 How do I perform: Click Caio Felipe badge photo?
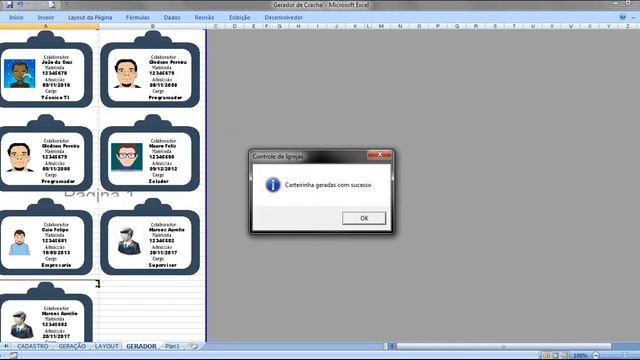[20, 242]
